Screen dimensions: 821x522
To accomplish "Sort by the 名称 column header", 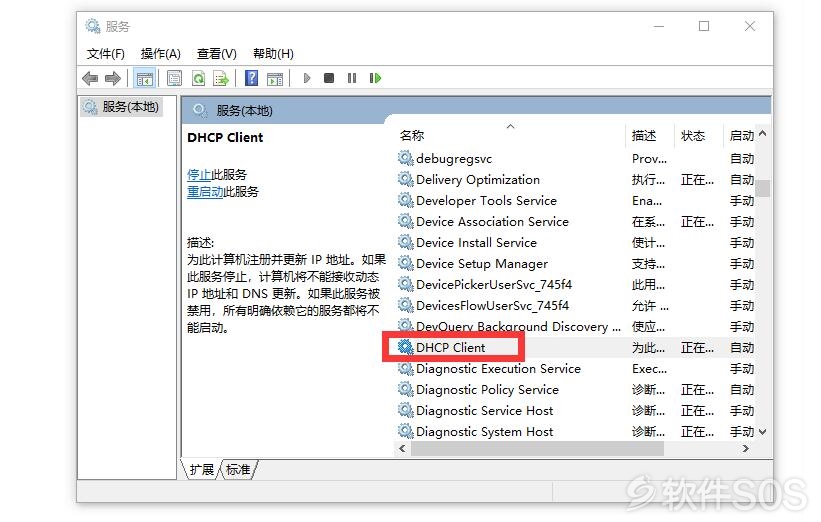I will pos(412,136).
